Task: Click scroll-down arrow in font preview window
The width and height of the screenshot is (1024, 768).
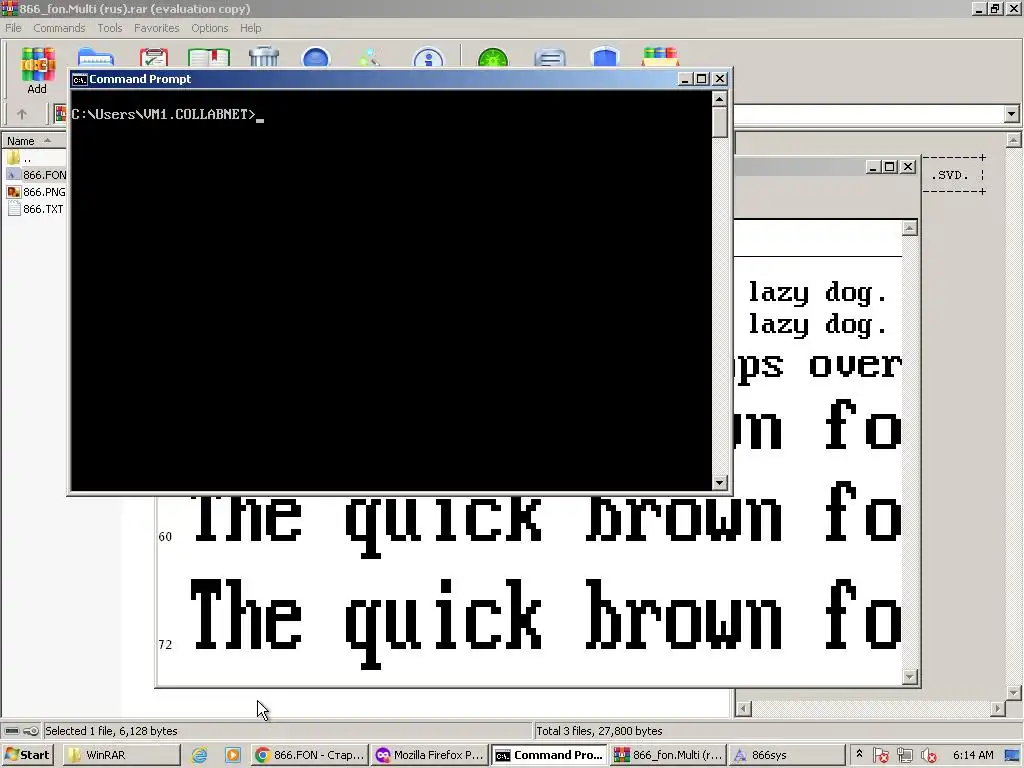Action: pyautogui.click(x=910, y=677)
